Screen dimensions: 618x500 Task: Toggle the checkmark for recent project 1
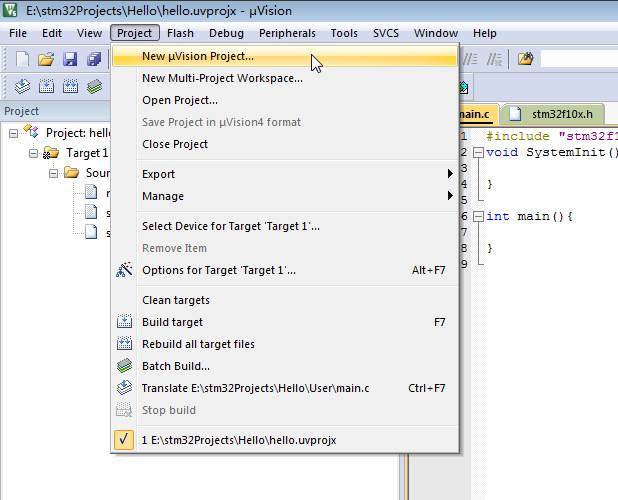(x=124, y=440)
